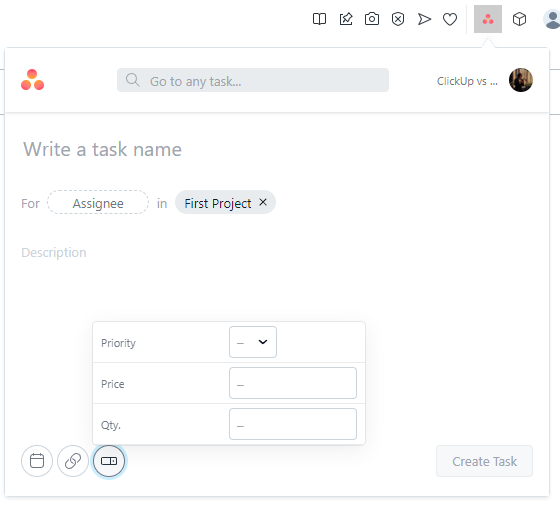
Task: Open browser profile avatar icon
Action: click(552, 19)
